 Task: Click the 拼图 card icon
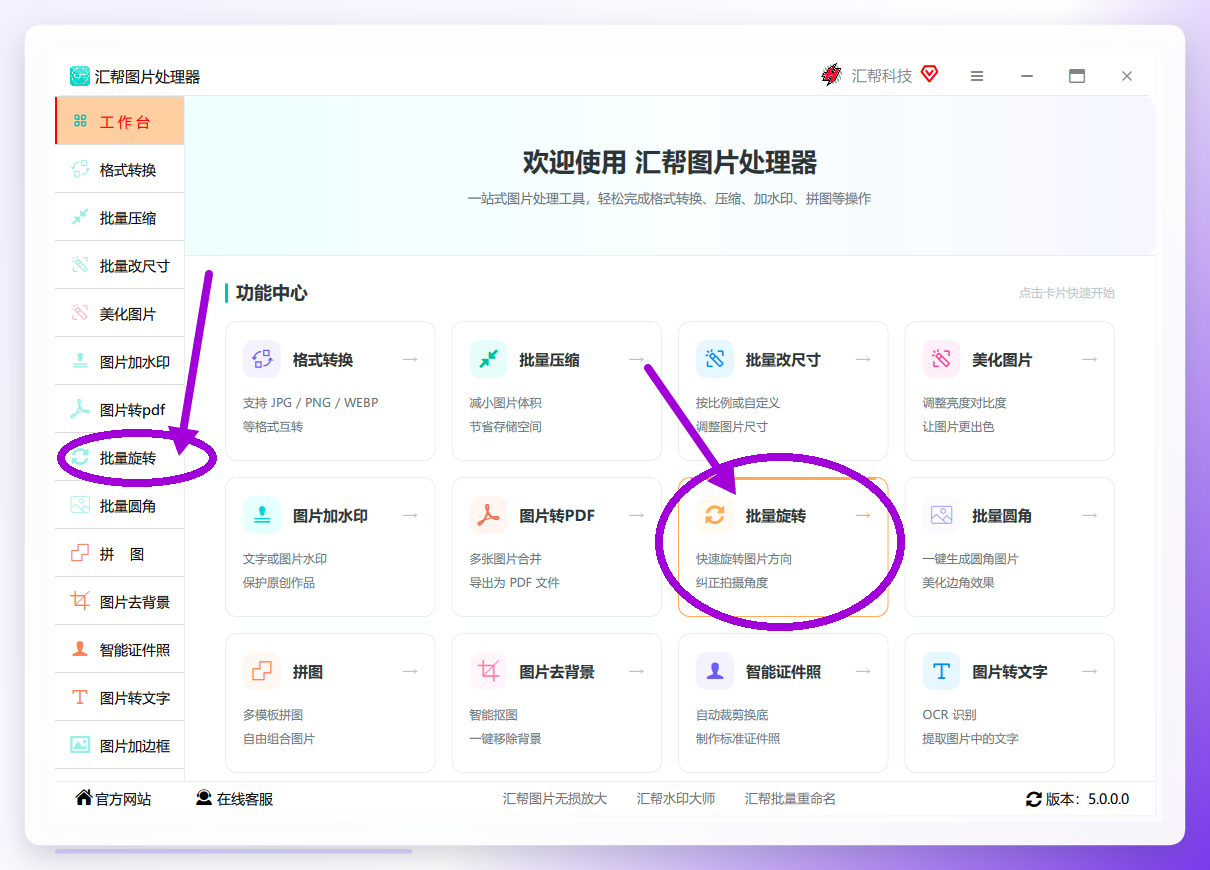(x=262, y=671)
